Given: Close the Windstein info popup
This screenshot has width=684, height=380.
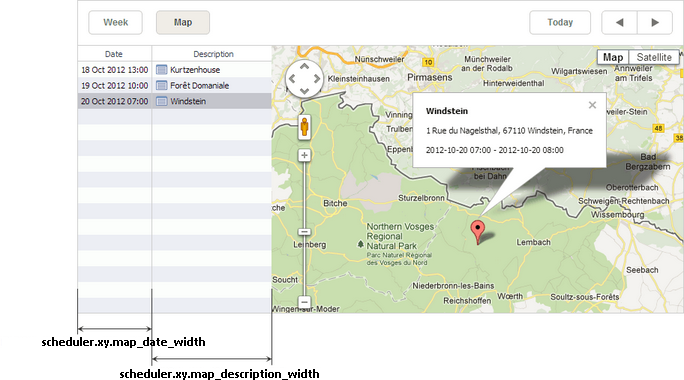Looking at the screenshot, I should tap(592, 105).
